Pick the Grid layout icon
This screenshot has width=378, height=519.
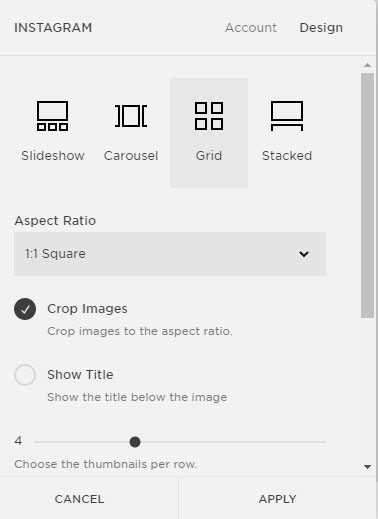click(x=209, y=116)
